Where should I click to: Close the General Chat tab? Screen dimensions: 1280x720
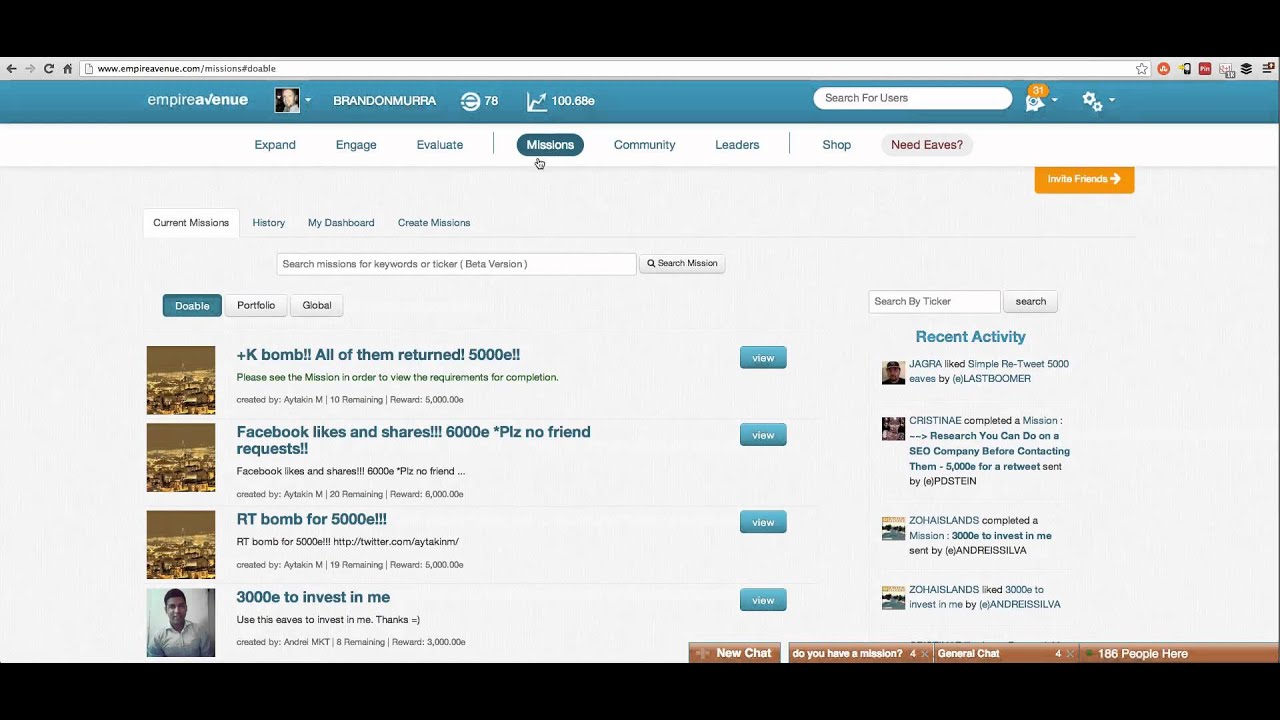1070,654
